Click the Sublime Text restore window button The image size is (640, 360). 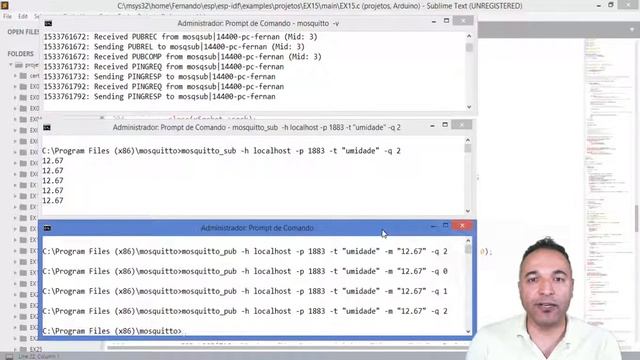[x=611, y=5]
